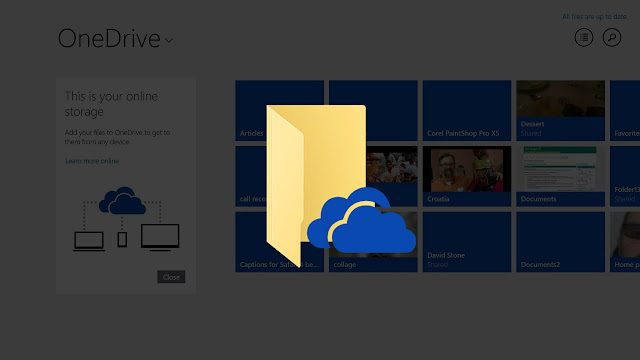The height and width of the screenshot is (360, 640).
Task: Open the search magnifier icon
Action: (612, 38)
